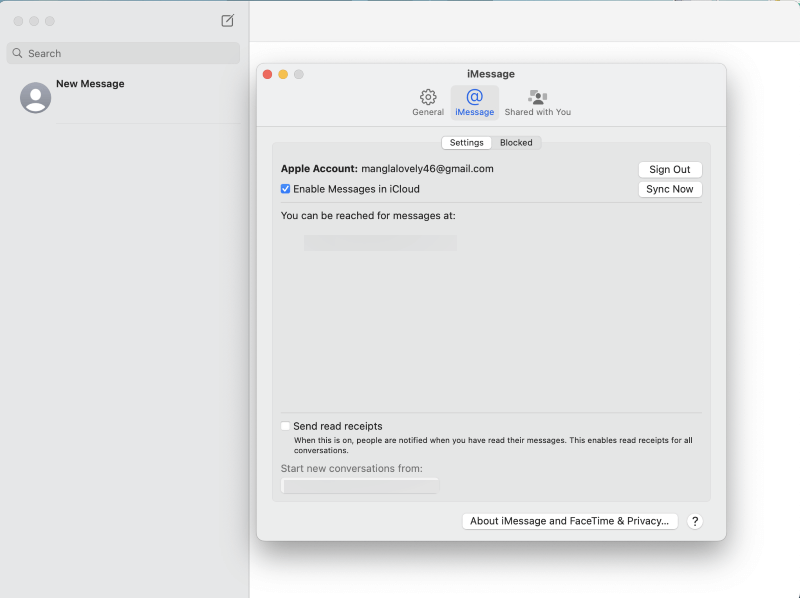Open help with the question mark button
Image resolution: width=800 pixels, height=598 pixels.
point(694,521)
